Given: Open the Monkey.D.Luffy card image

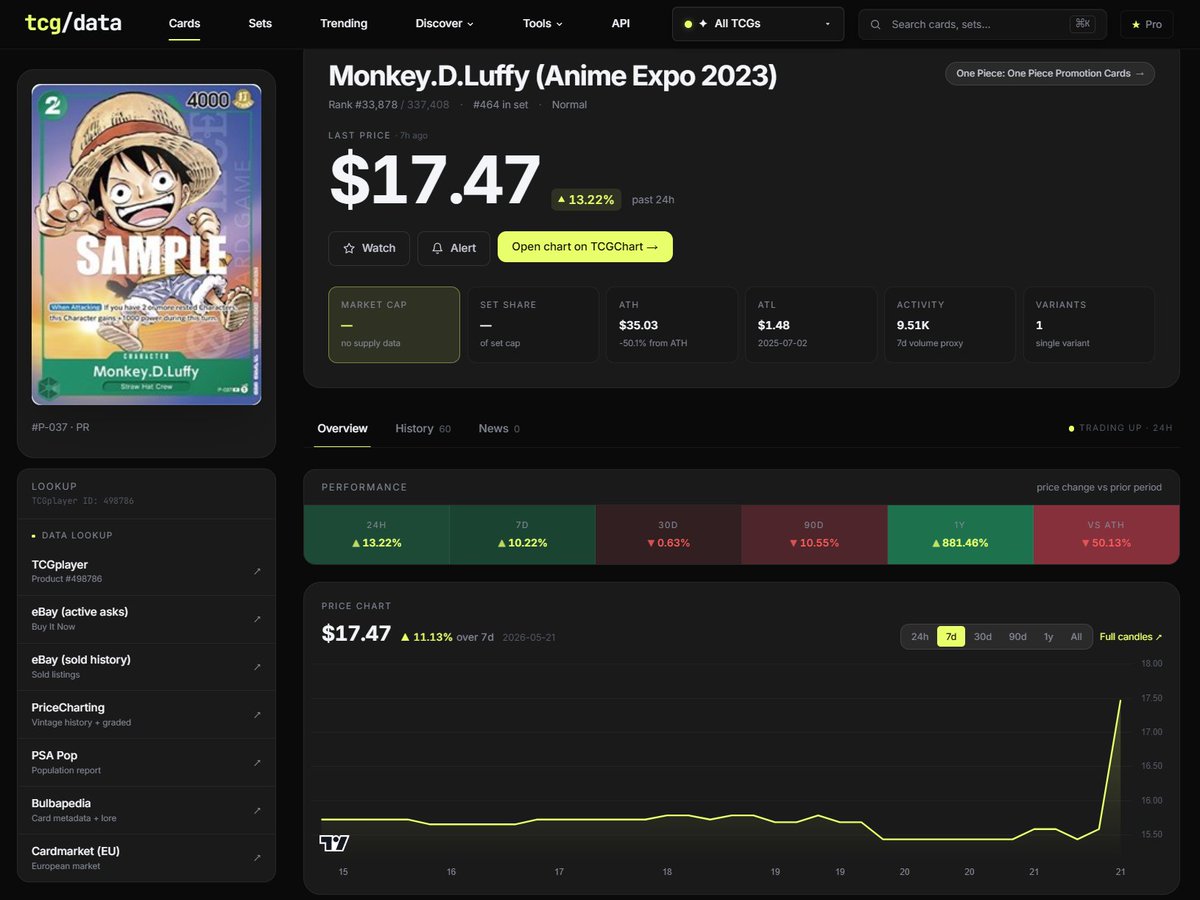Looking at the screenshot, I should [x=146, y=244].
